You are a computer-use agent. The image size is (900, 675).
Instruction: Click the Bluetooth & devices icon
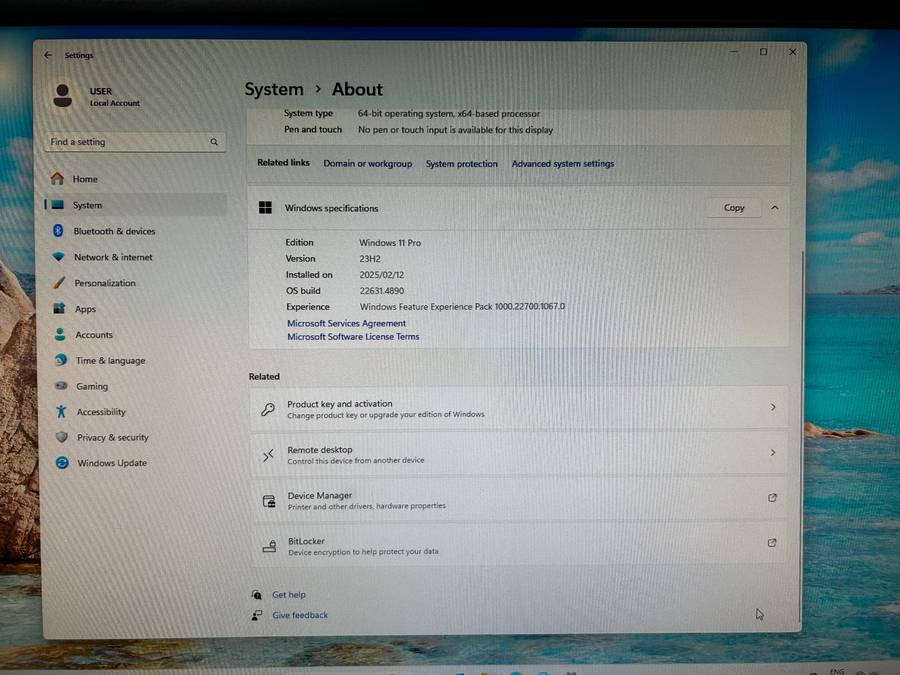[58, 231]
